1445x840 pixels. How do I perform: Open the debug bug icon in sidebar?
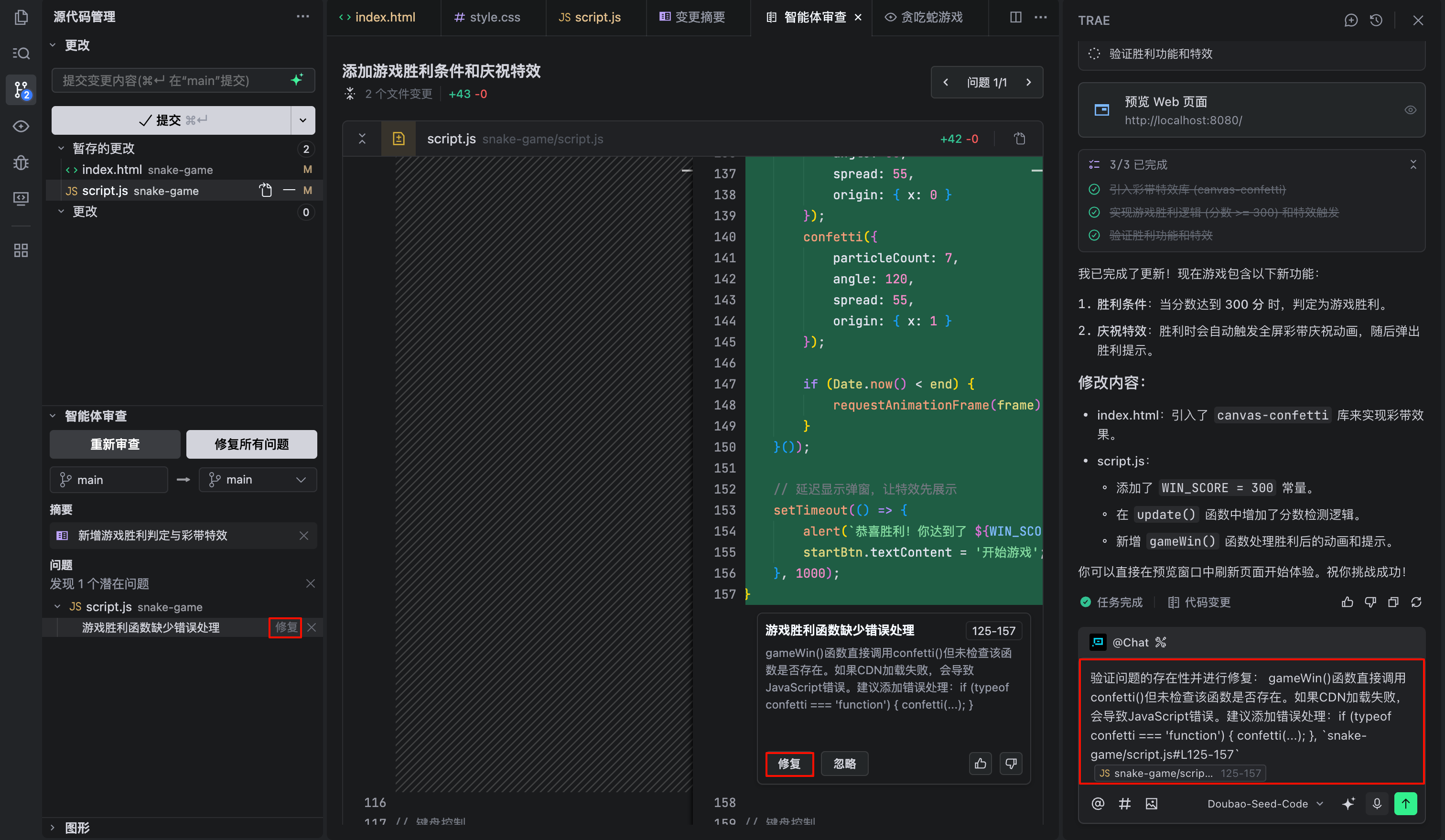pos(21,163)
